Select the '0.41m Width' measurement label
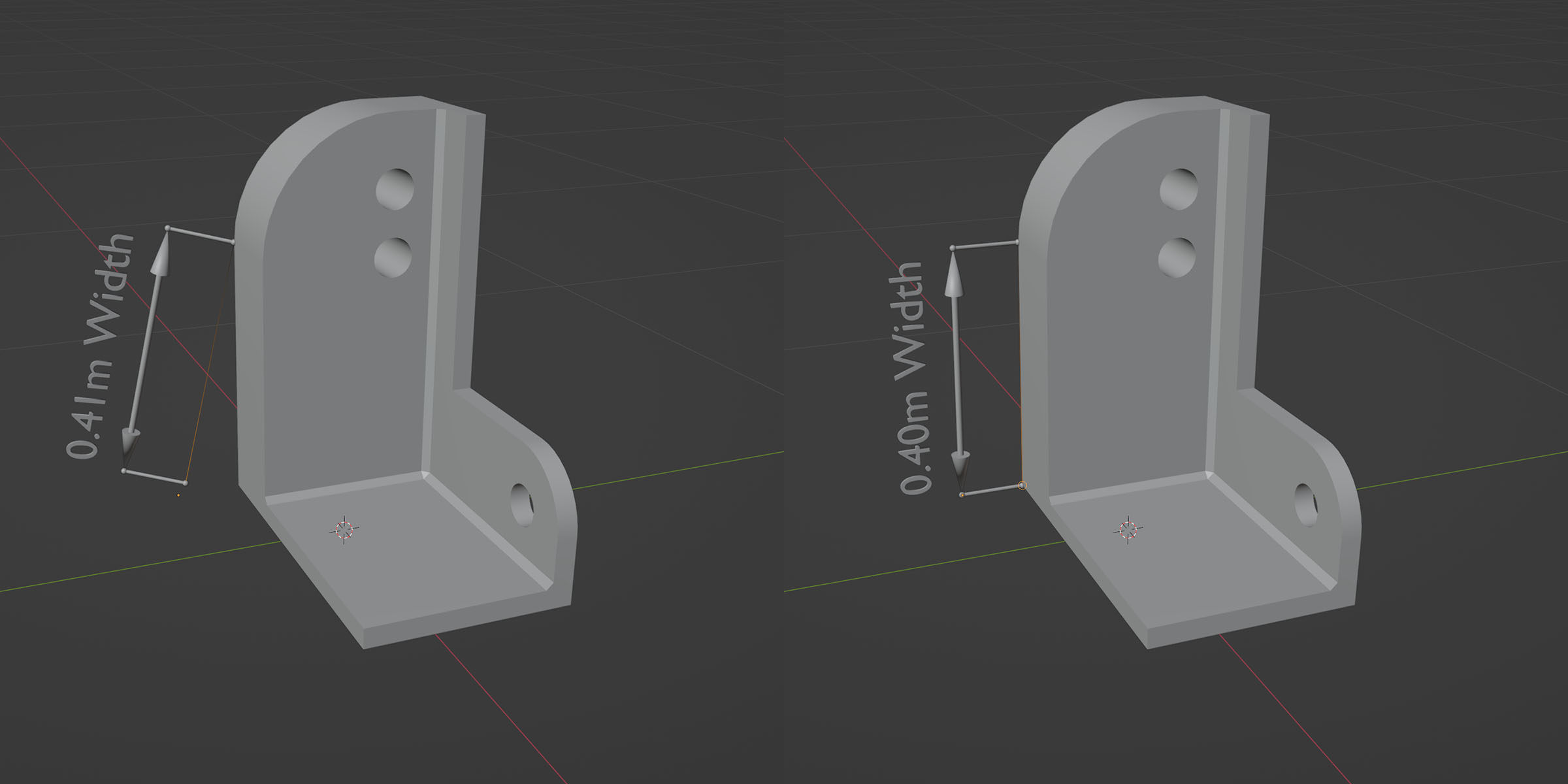This screenshot has width=1568, height=784. (99, 346)
